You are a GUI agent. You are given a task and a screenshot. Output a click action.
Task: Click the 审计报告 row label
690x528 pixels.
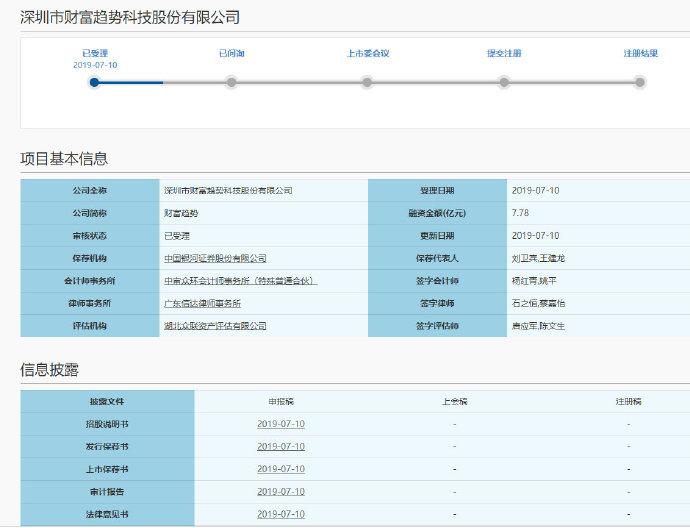pos(107,491)
